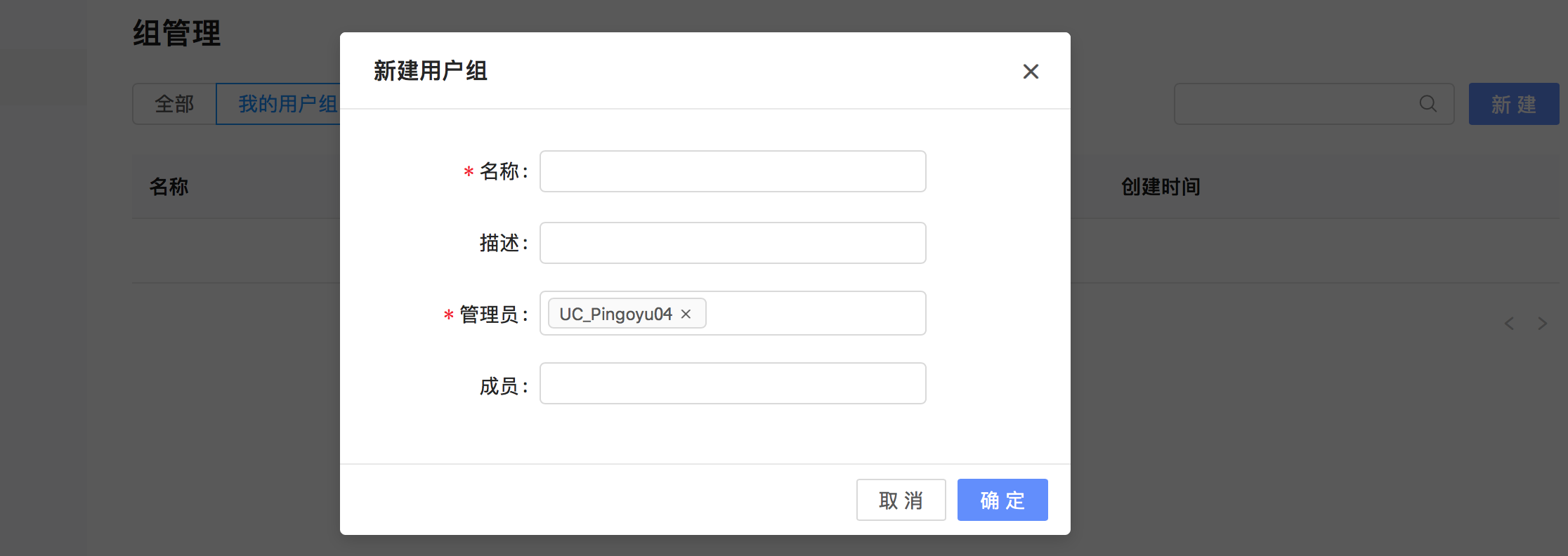
Task: Confirm with the 确定 button
Action: pyautogui.click(x=1002, y=500)
